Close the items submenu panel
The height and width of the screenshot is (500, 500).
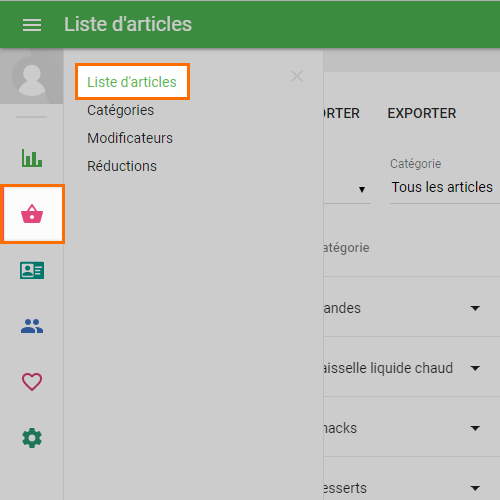pos(297,76)
